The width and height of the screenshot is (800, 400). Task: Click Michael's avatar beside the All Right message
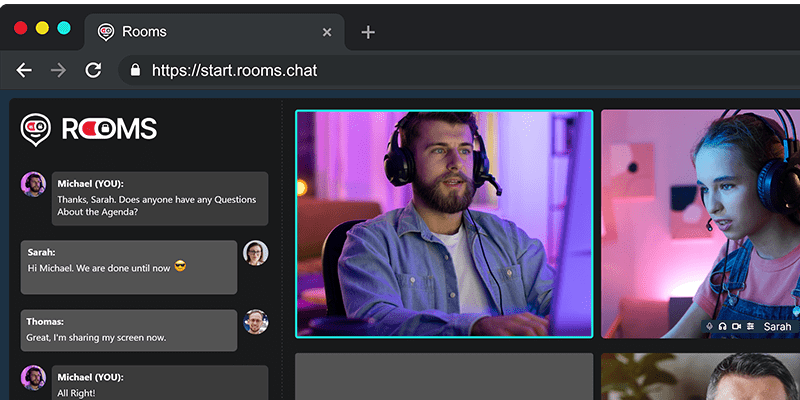(x=33, y=377)
